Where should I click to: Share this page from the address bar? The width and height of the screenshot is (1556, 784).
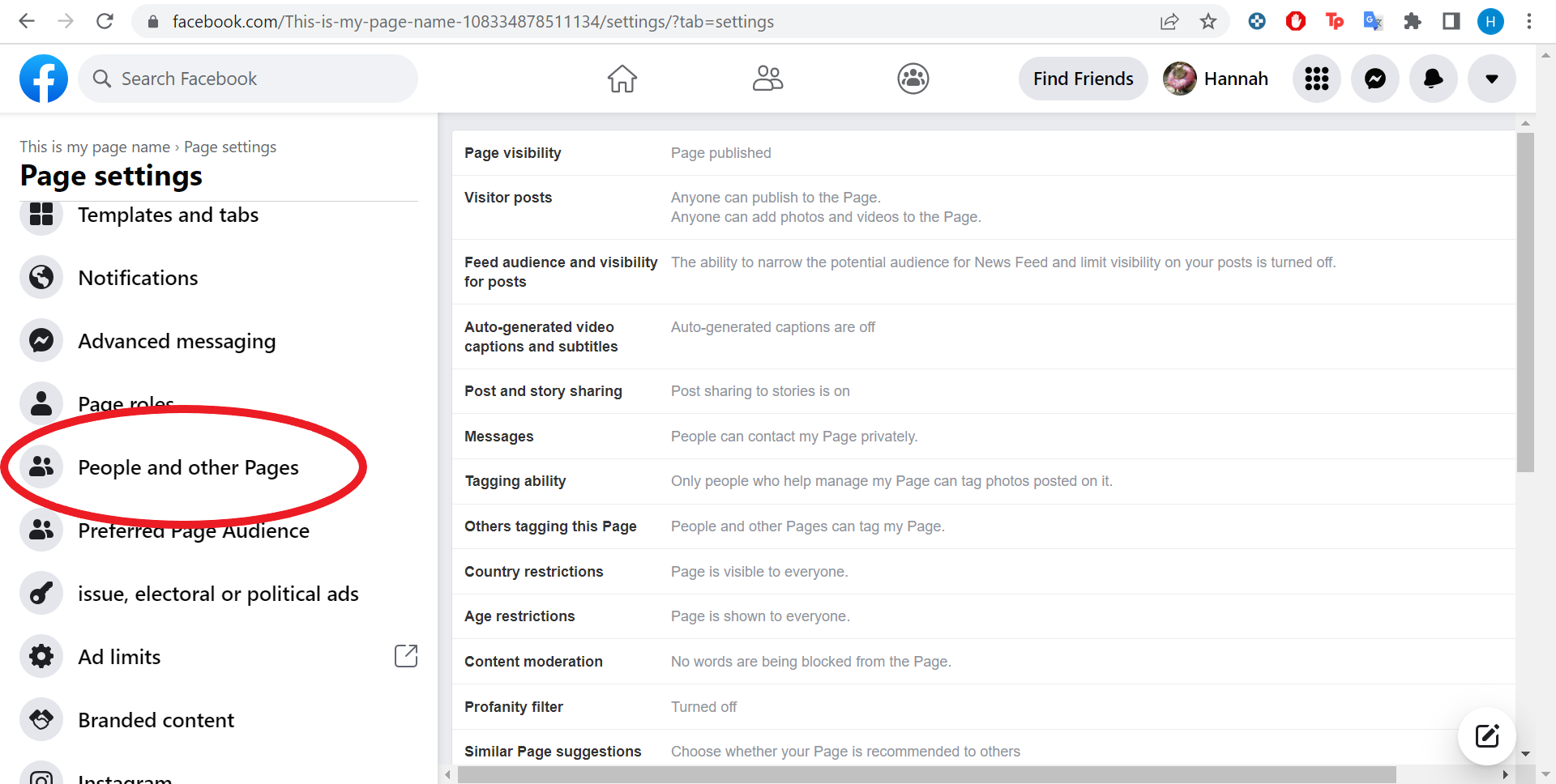(x=1169, y=22)
